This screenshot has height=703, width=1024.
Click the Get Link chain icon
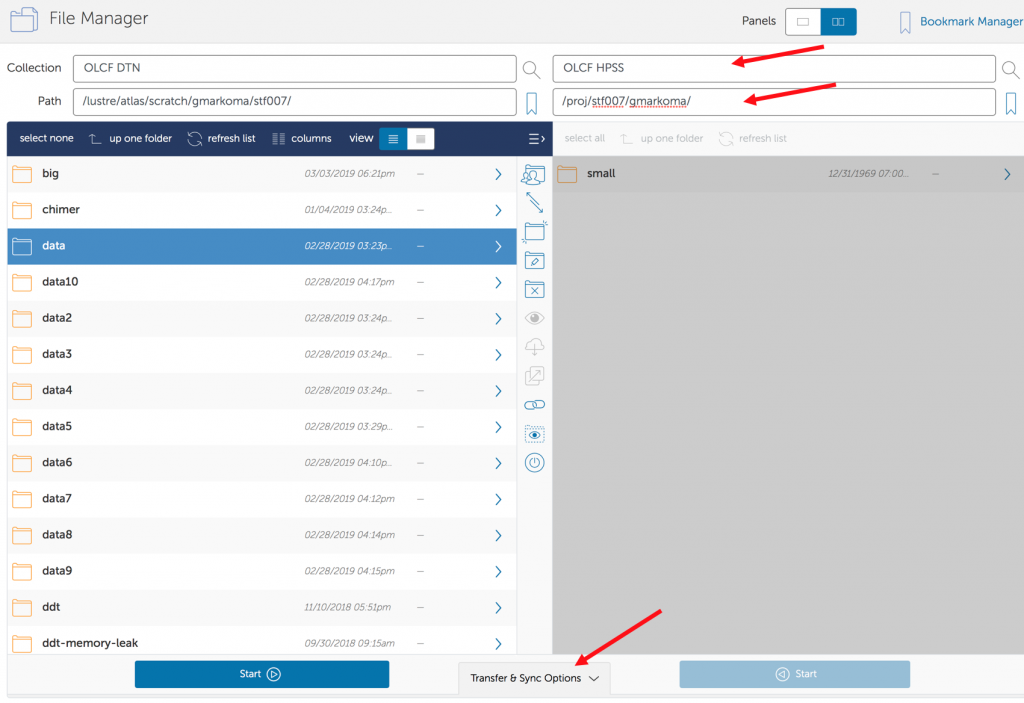point(534,405)
